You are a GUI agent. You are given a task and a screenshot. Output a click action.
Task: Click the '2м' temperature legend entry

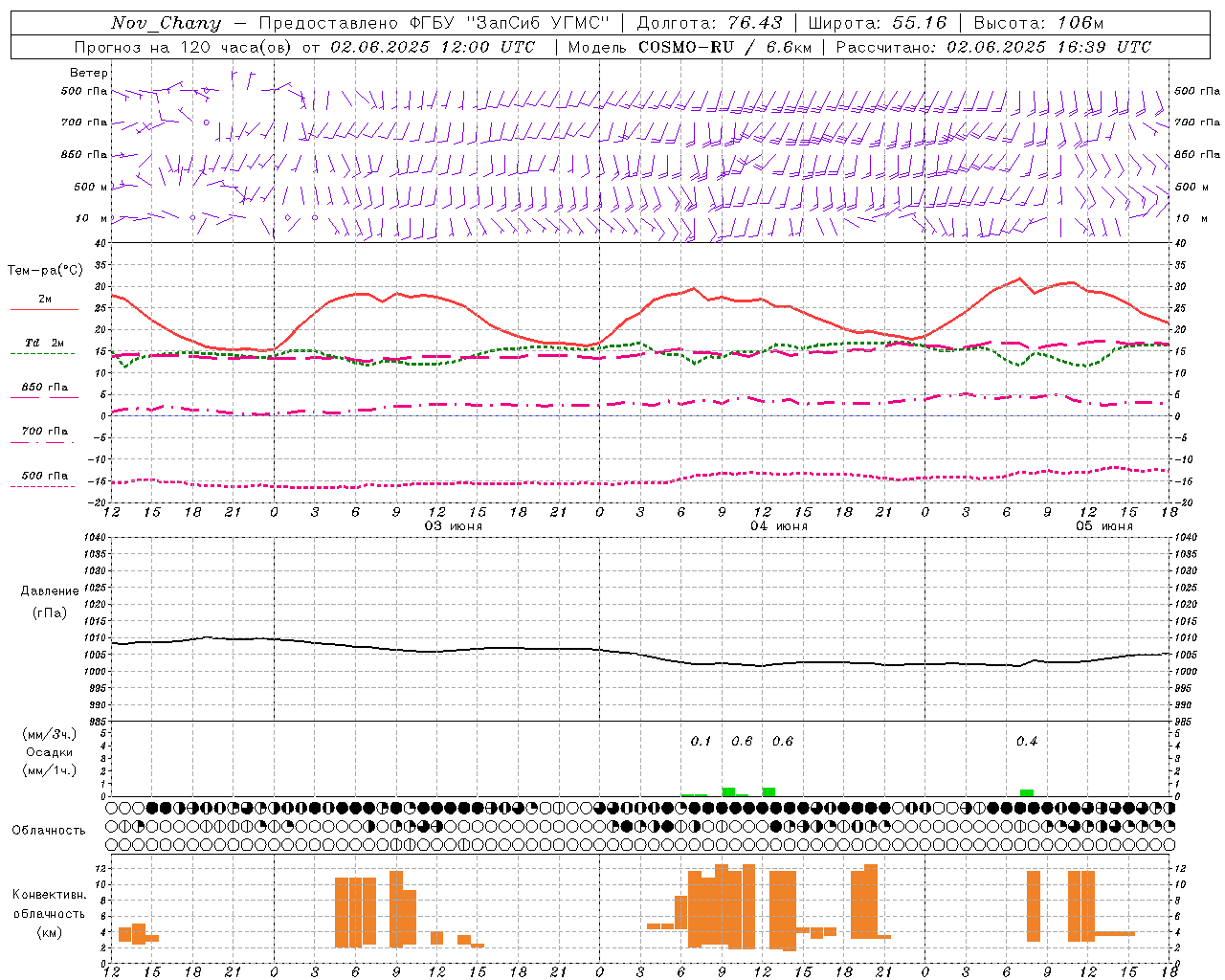pyautogui.click(x=45, y=299)
